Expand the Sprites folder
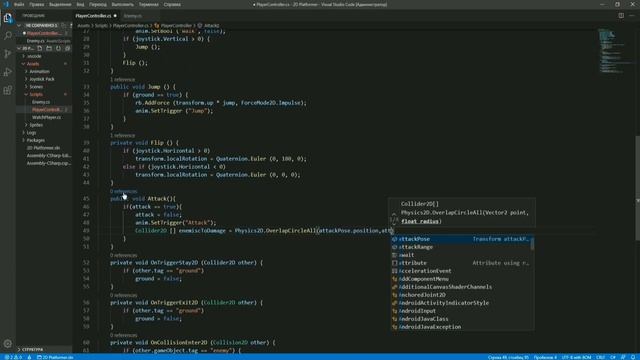The image size is (640, 360). click(x=44, y=125)
